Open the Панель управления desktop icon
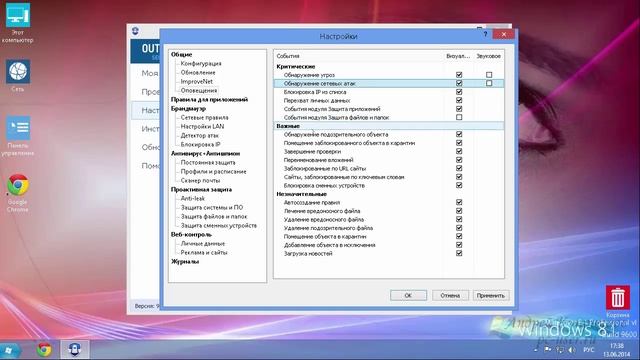The image size is (640, 360). pyautogui.click(x=18, y=136)
